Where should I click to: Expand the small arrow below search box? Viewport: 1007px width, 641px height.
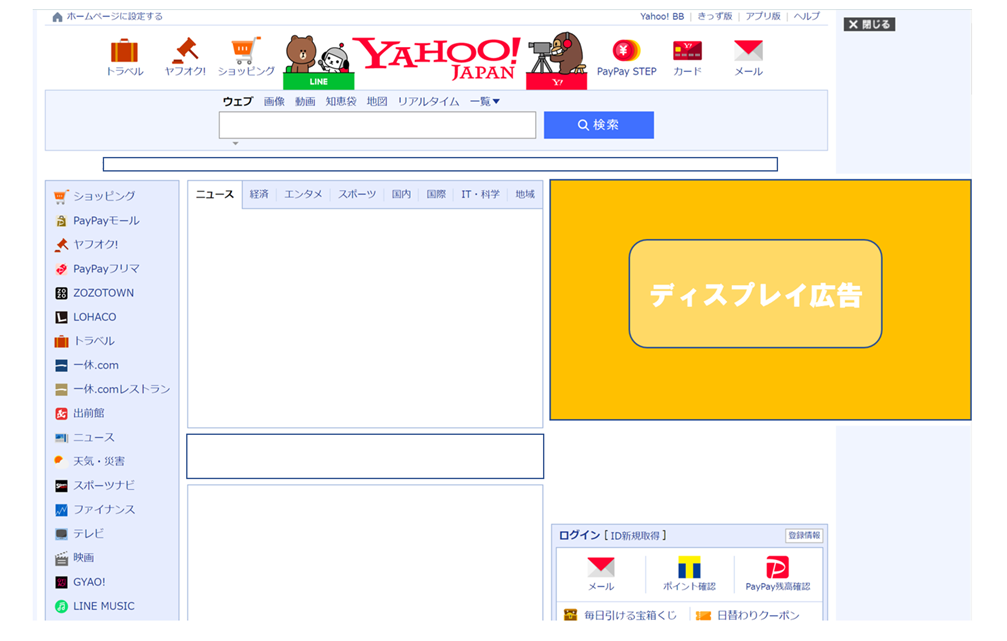coord(236,143)
